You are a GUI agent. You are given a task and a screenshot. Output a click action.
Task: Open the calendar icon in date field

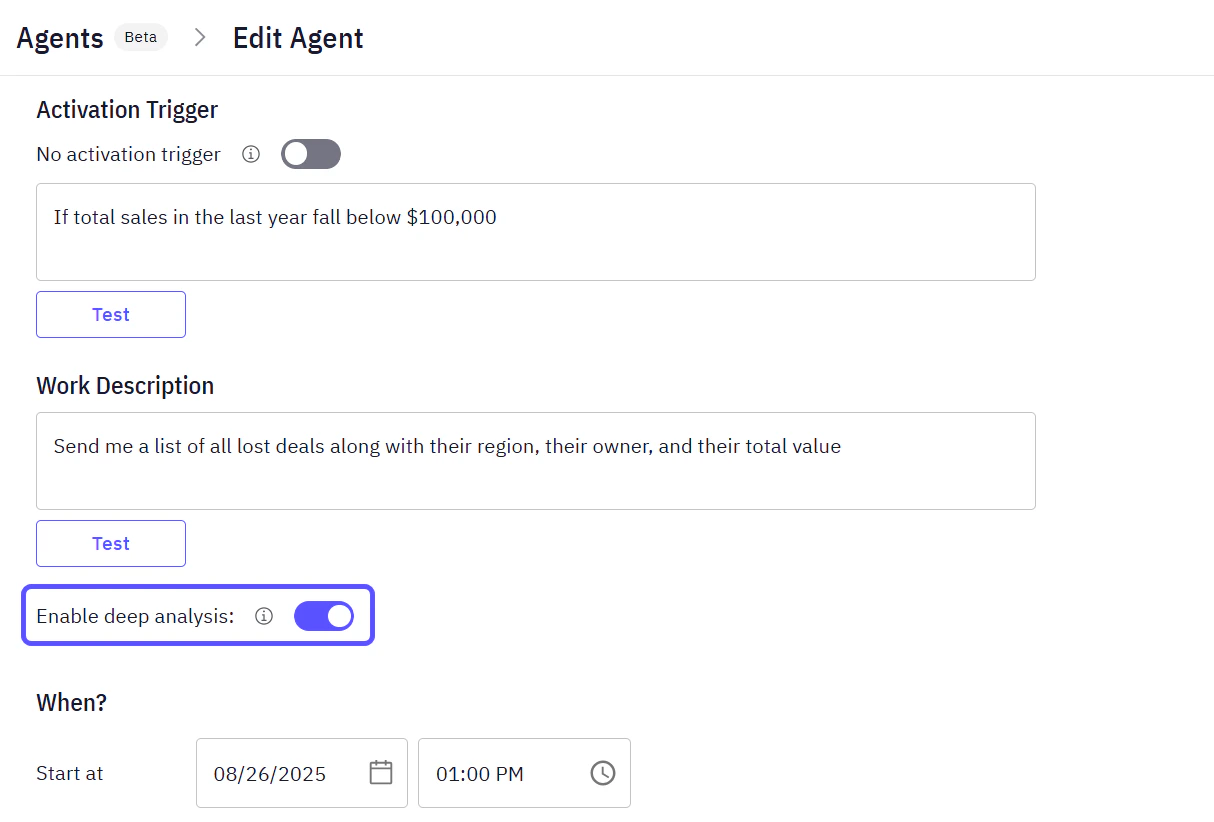click(x=381, y=772)
